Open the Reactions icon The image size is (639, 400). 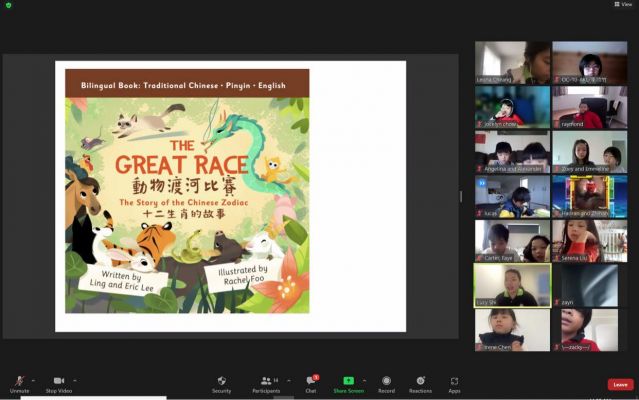click(421, 380)
